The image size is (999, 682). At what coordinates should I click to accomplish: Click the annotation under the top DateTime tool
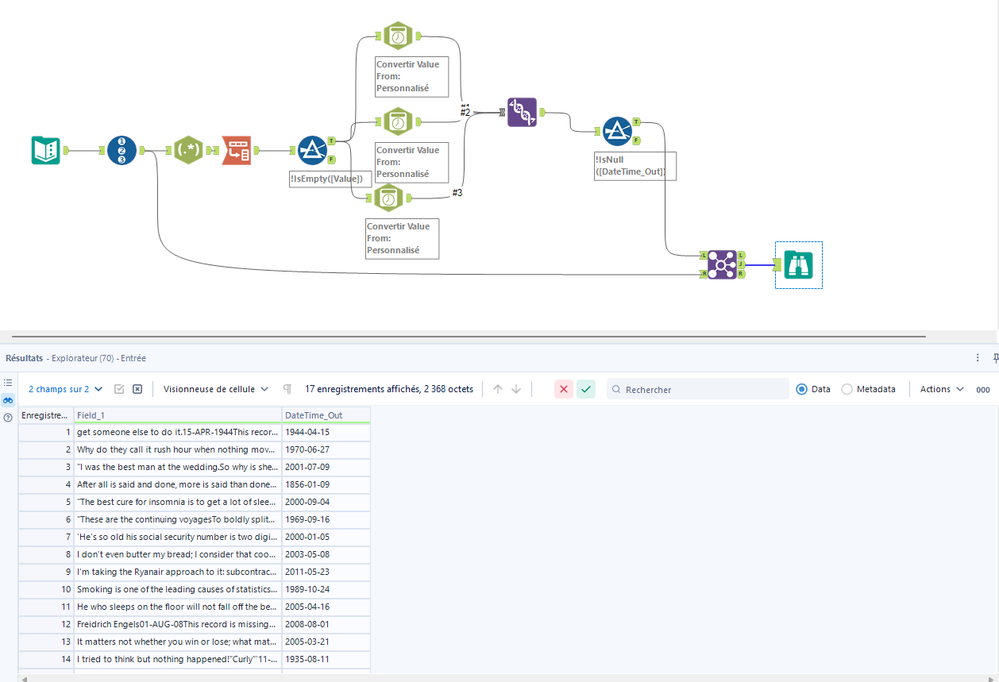pyautogui.click(x=412, y=76)
